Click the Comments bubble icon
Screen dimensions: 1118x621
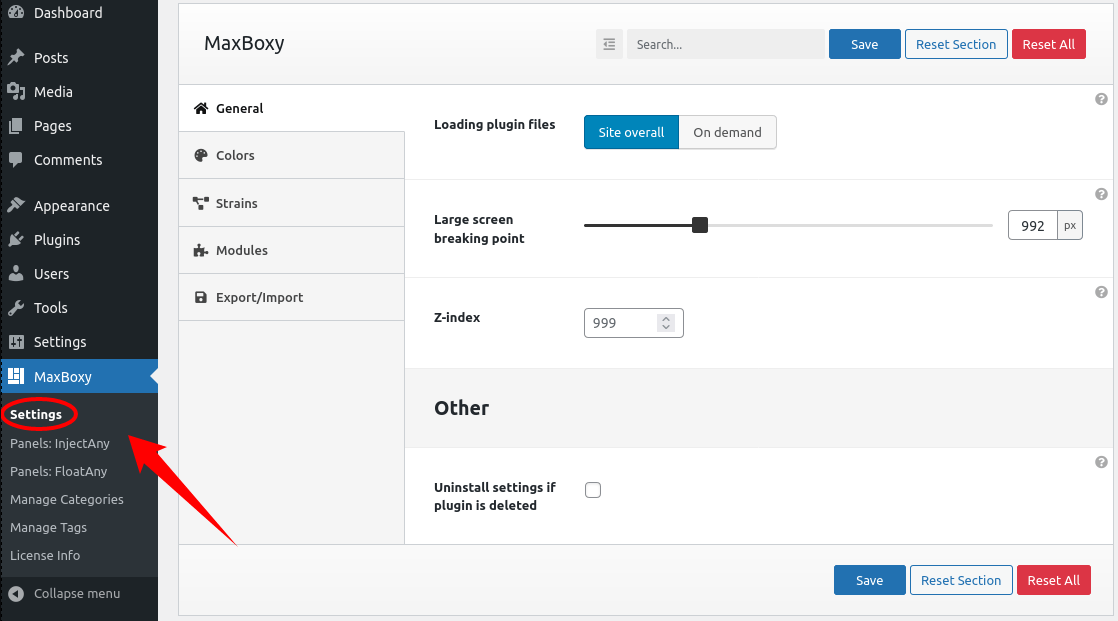click(16, 160)
